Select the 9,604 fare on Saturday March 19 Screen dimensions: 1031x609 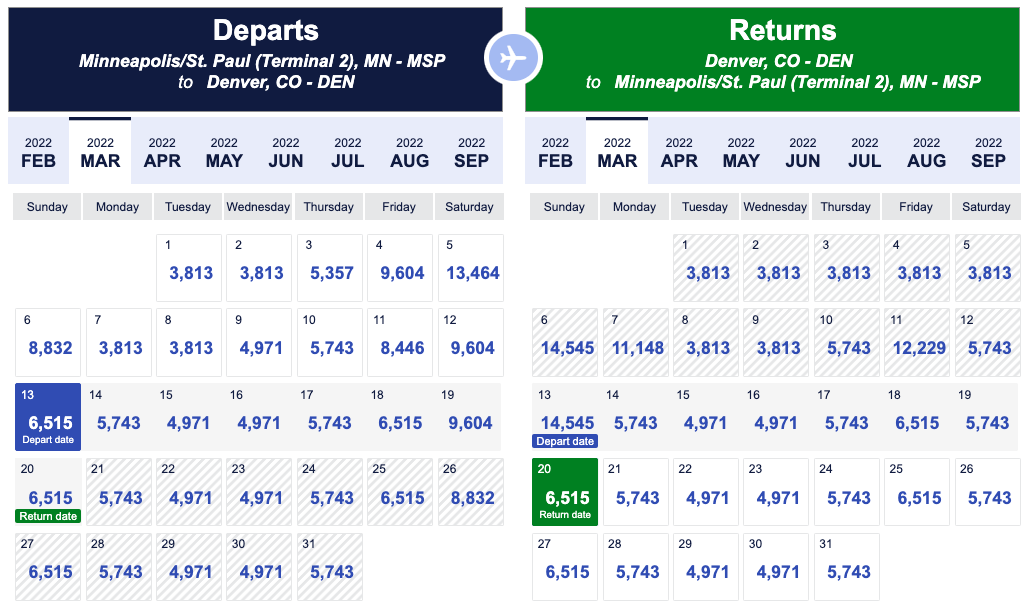click(470, 416)
